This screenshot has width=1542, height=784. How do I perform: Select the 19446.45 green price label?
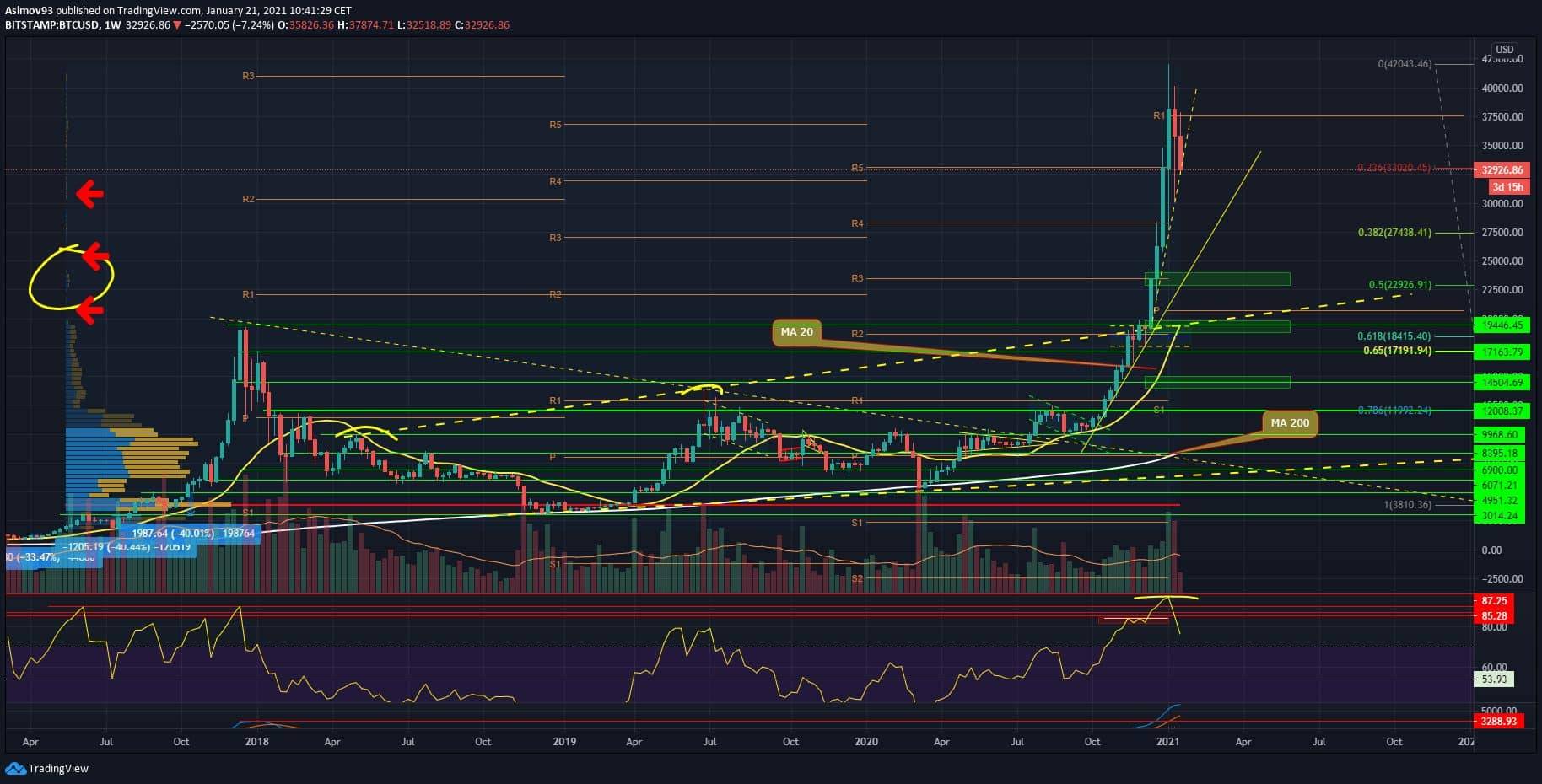(x=1503, y=325)
